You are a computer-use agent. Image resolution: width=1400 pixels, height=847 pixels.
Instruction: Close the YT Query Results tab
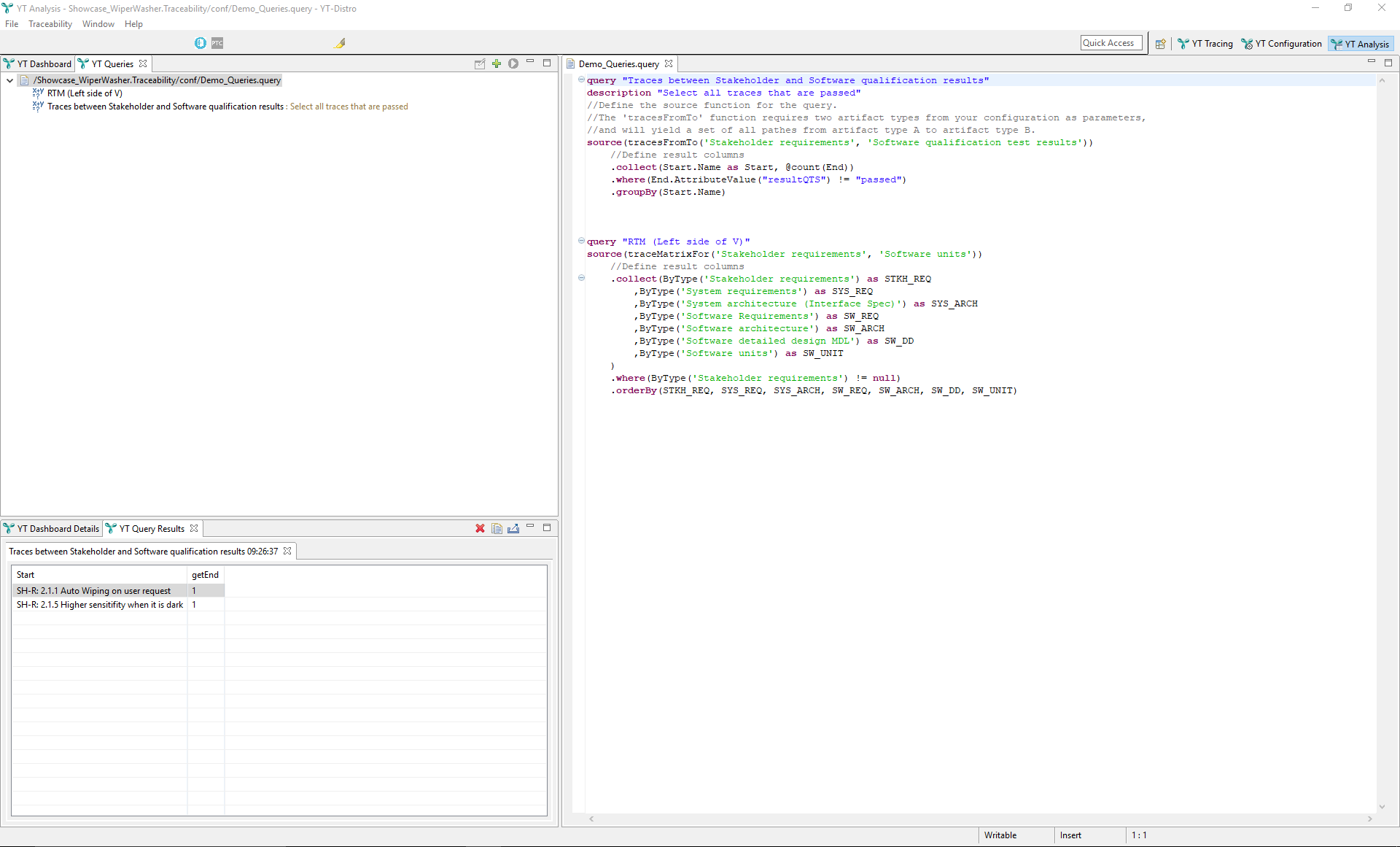coord(194,528)
